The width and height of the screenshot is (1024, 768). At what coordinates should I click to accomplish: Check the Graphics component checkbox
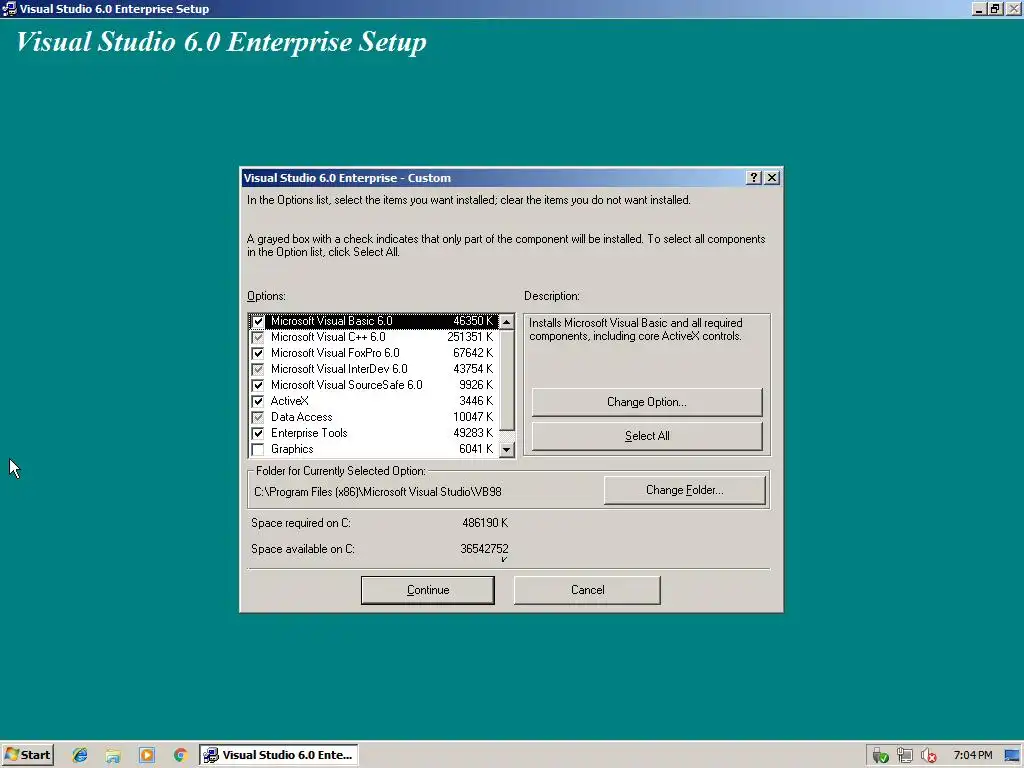click(258, 449)
